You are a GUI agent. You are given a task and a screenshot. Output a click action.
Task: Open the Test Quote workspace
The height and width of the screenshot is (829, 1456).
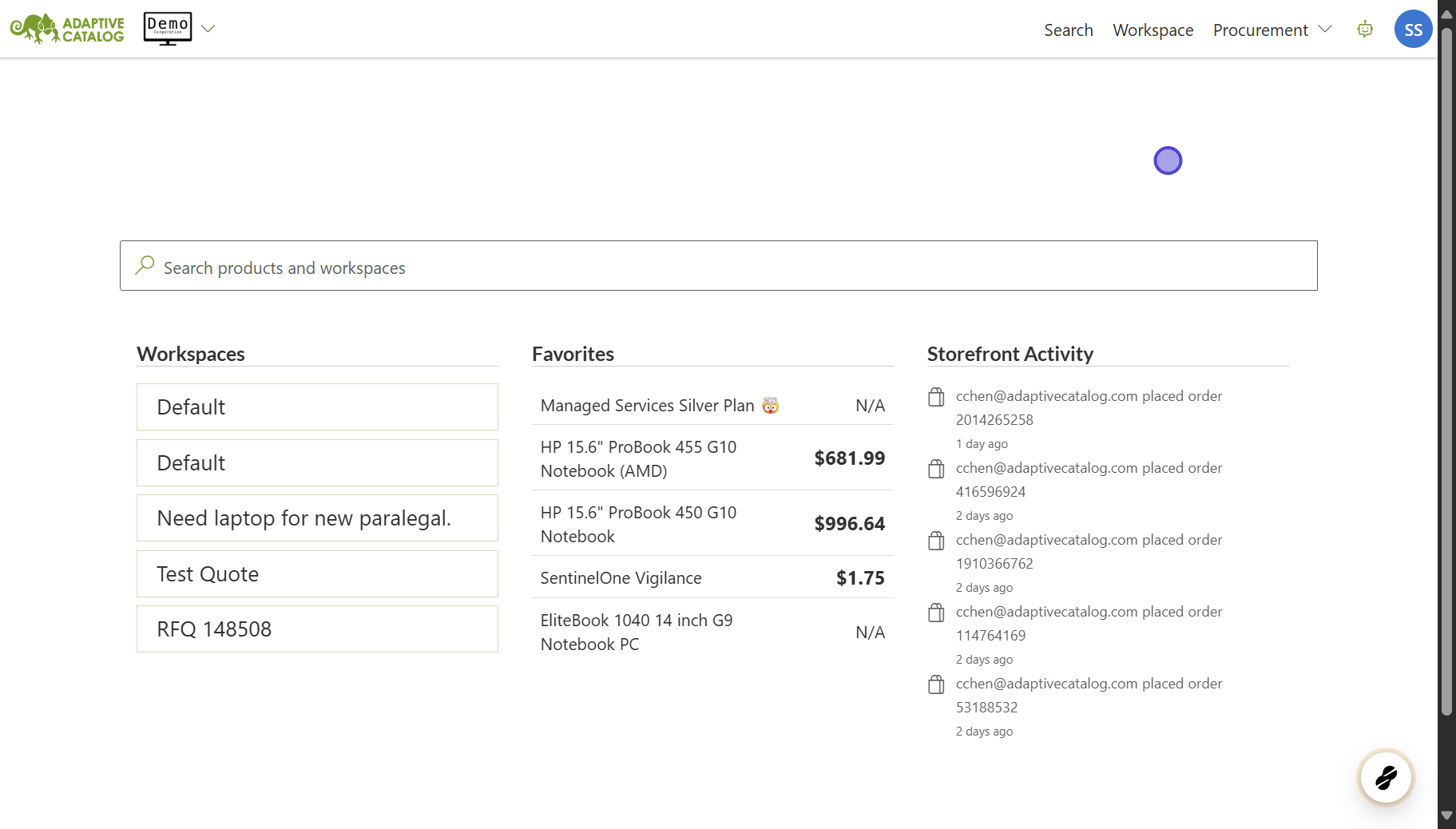(317, 574)
